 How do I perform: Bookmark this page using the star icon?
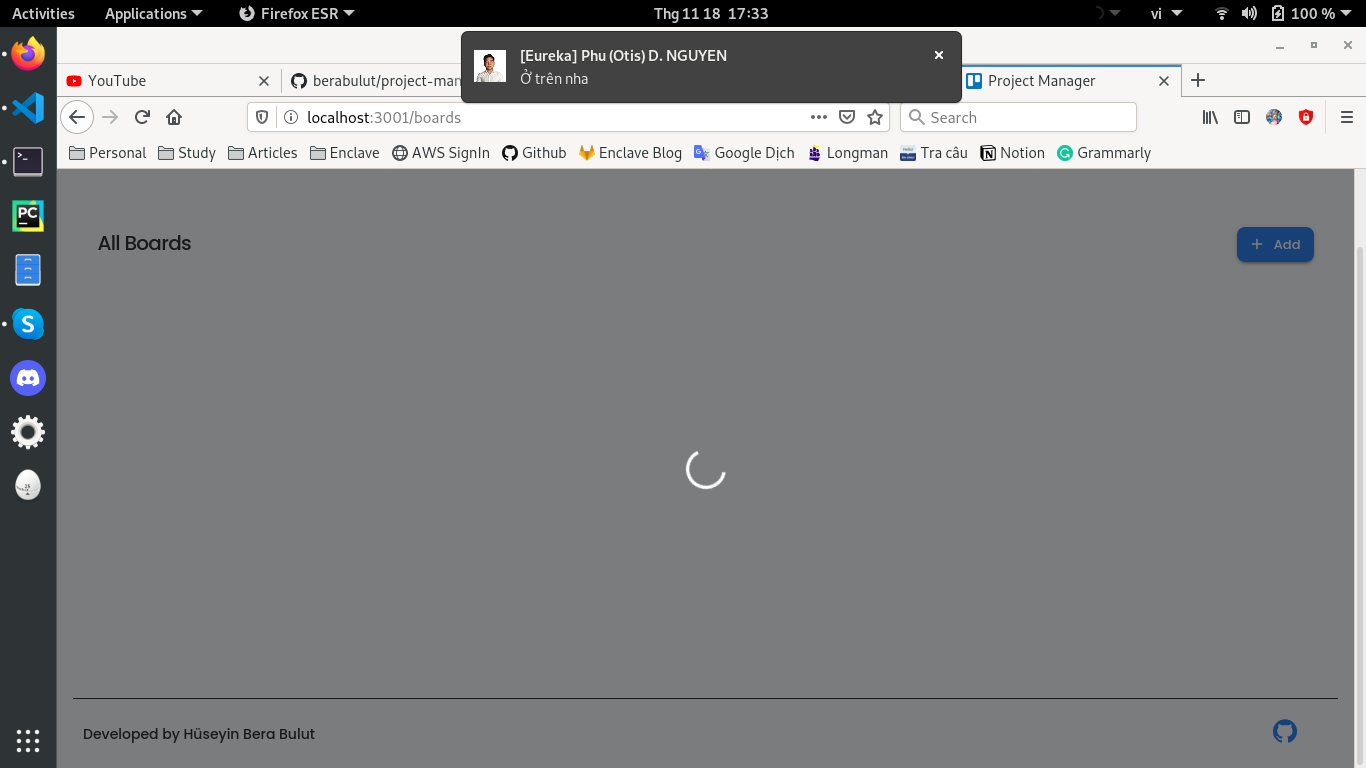click(x=874, y=117)
